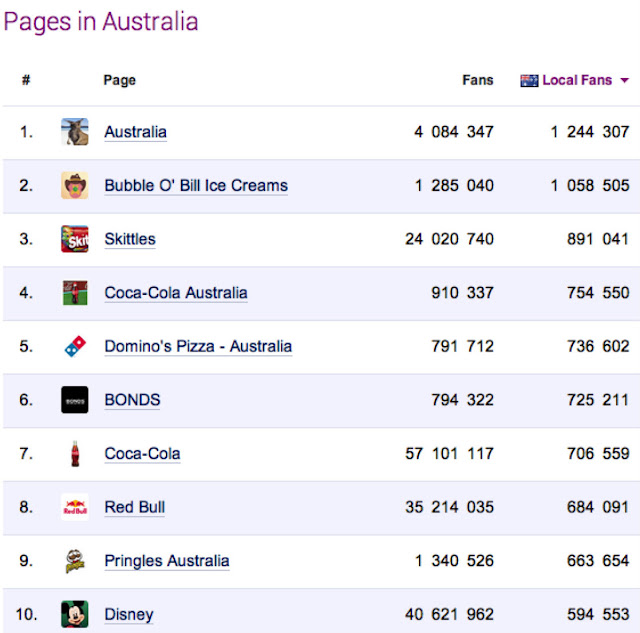Click the Bubble O' Bill cowboy icon
Viewport: 640px width, 633px height.
74,186
